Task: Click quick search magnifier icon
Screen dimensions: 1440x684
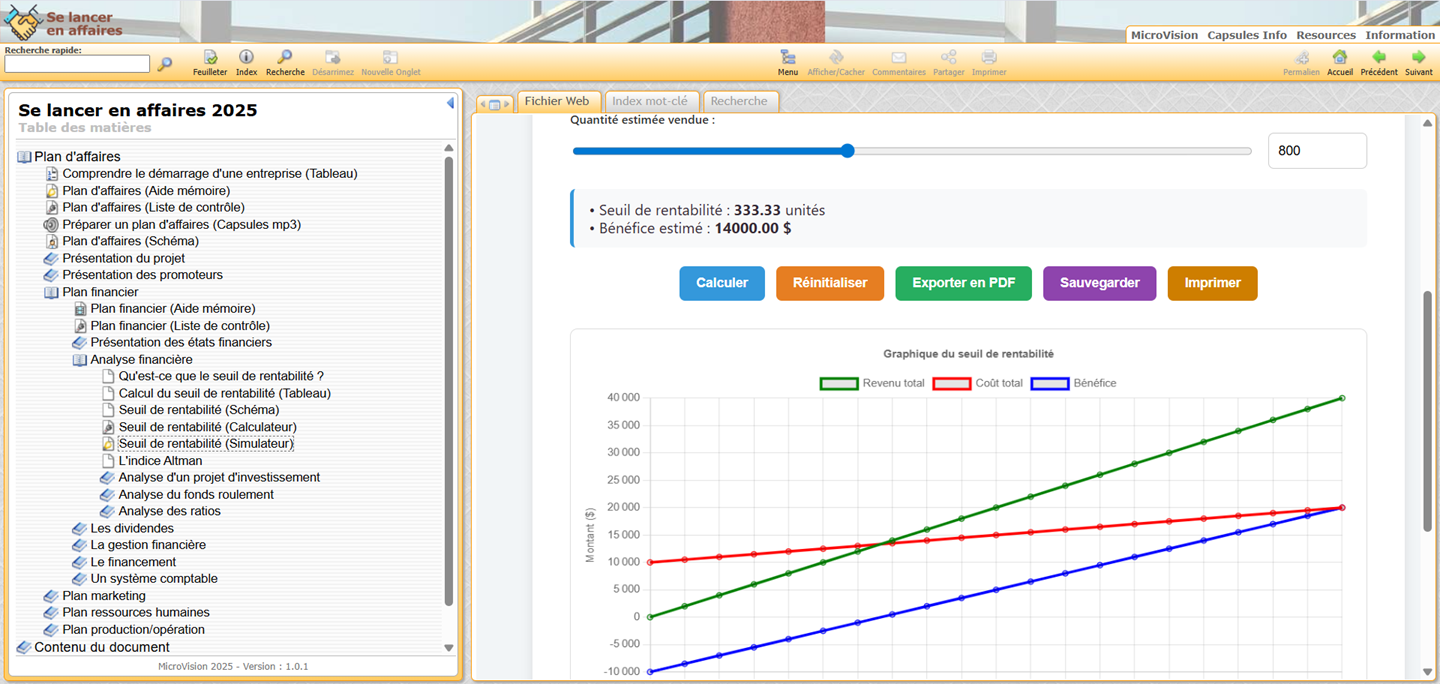Action: tap(165, 64)
